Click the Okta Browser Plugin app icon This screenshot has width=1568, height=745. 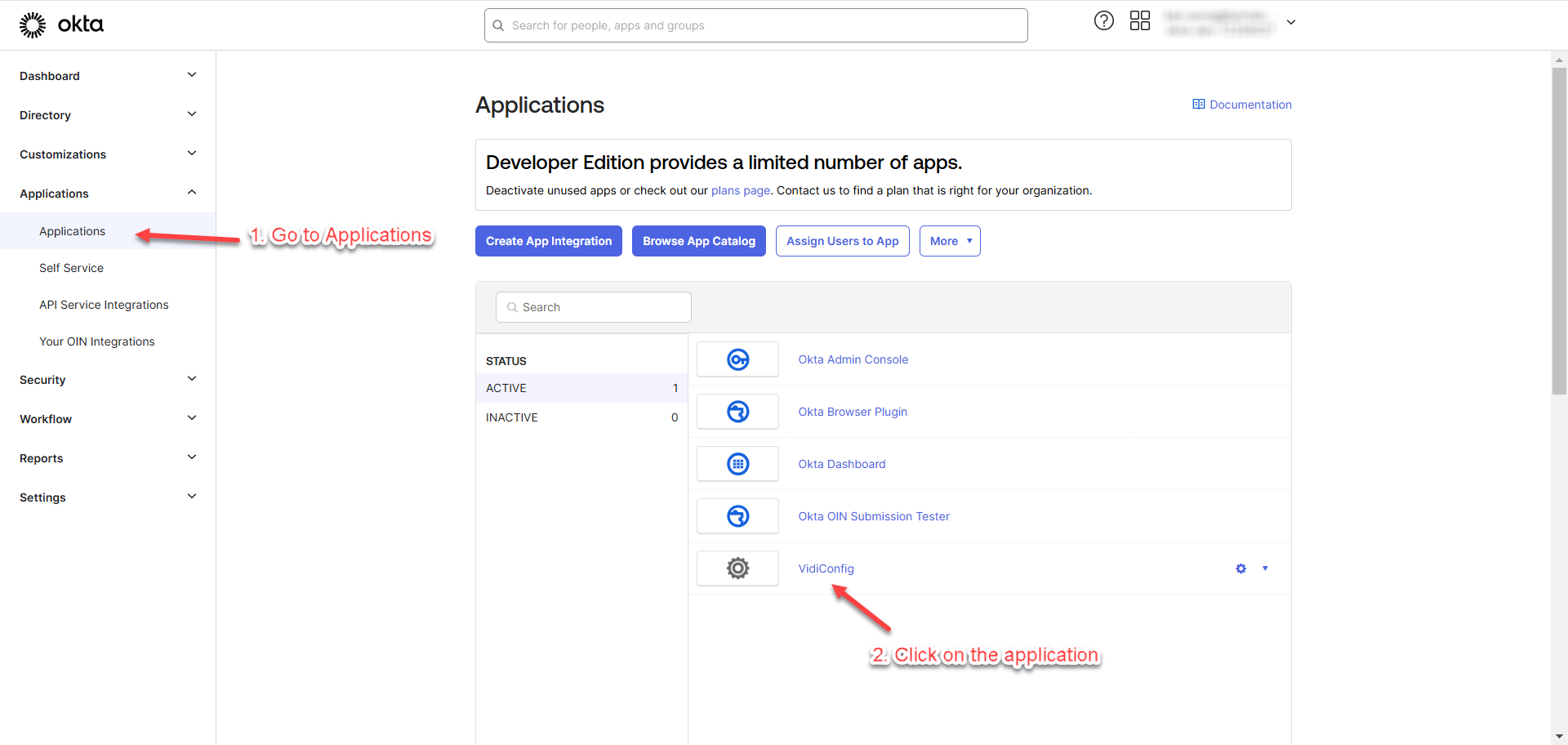[737, 412]
